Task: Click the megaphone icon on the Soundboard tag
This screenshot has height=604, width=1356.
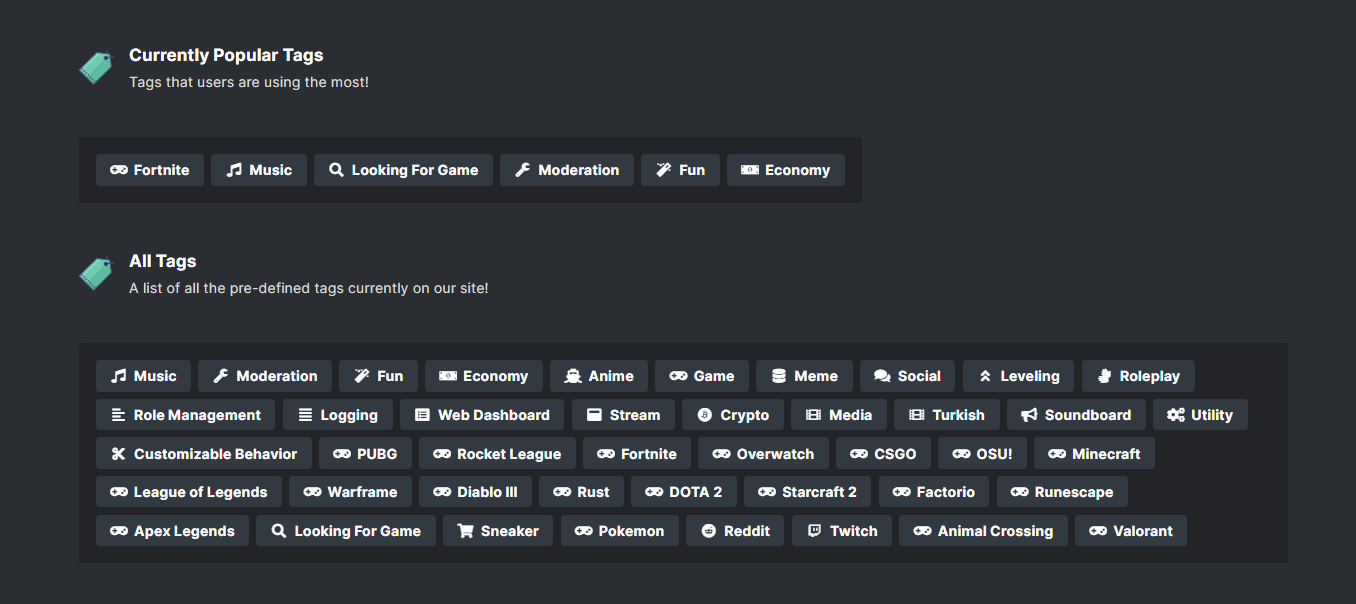Action: click(1029, 415)
